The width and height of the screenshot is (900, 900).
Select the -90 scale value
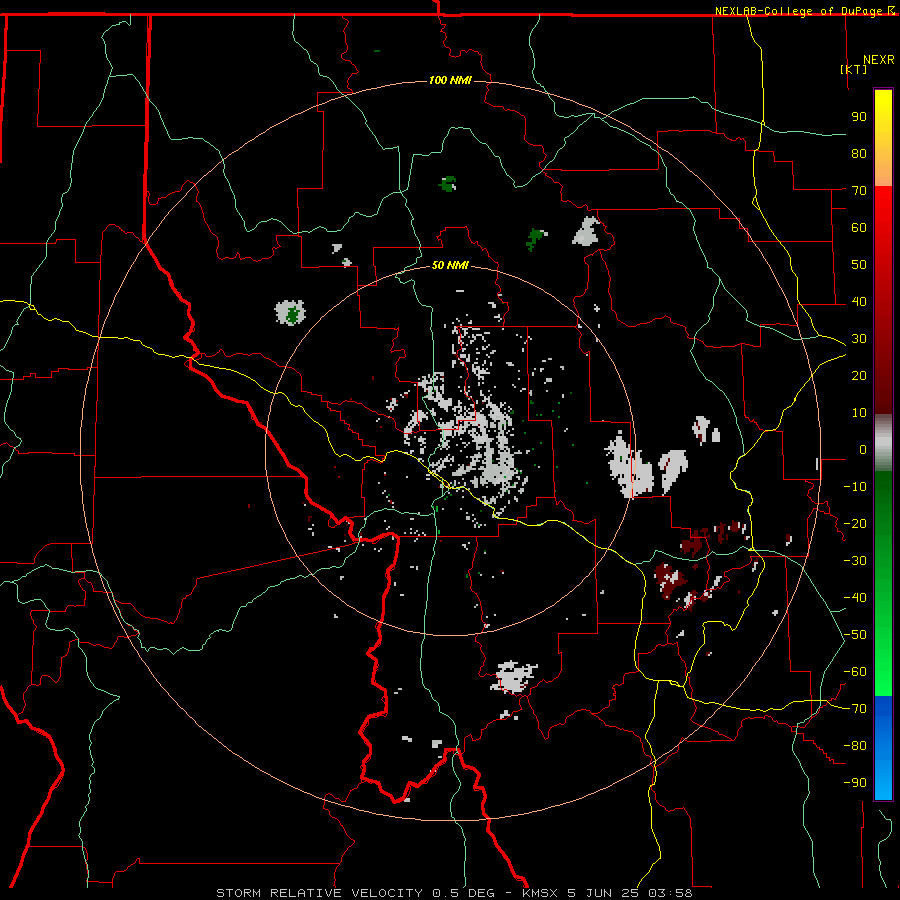[855, 783]
